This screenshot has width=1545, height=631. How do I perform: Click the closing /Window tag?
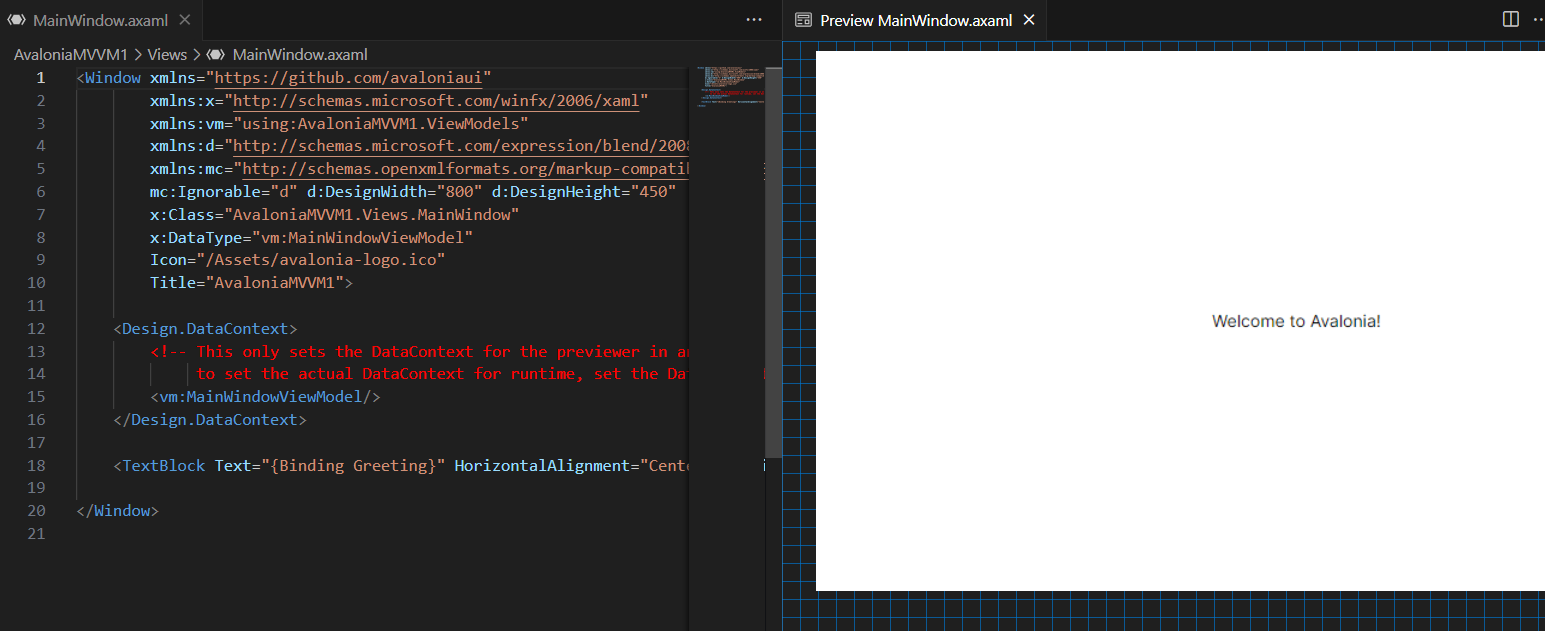pyautogui.click(x=117, y=511)
